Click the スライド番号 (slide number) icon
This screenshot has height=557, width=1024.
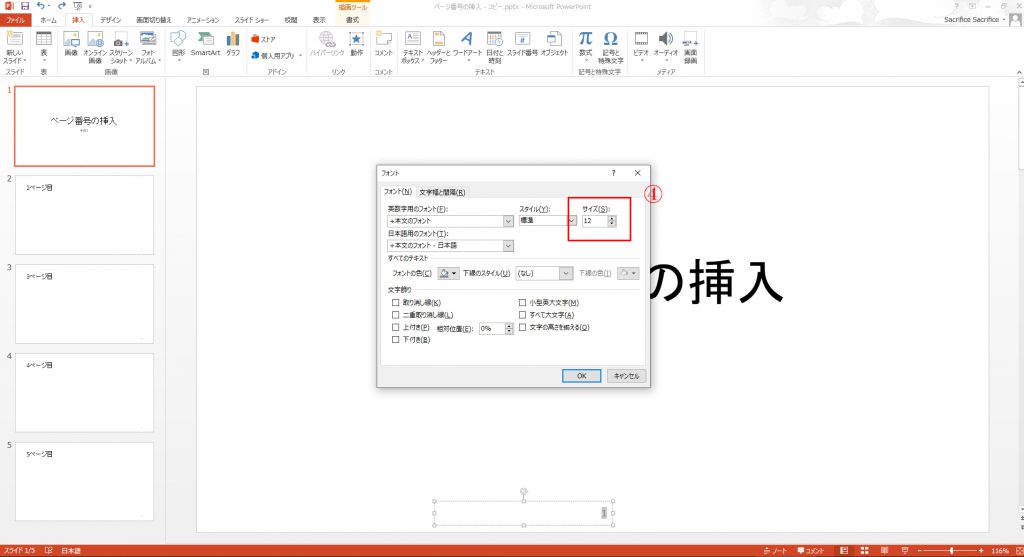[522, 40]
